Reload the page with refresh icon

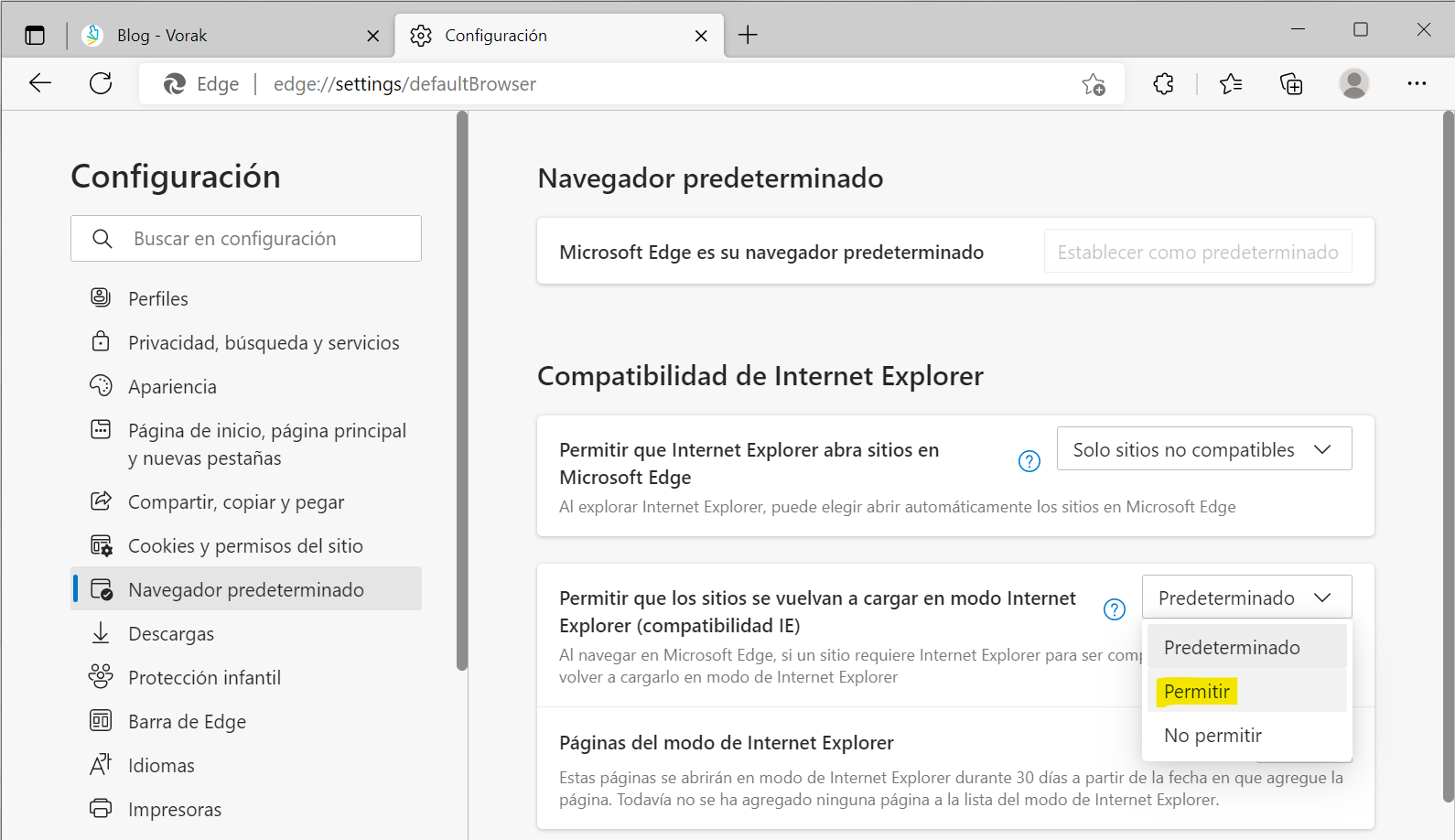pyautogui.click(x=101, y=83)
